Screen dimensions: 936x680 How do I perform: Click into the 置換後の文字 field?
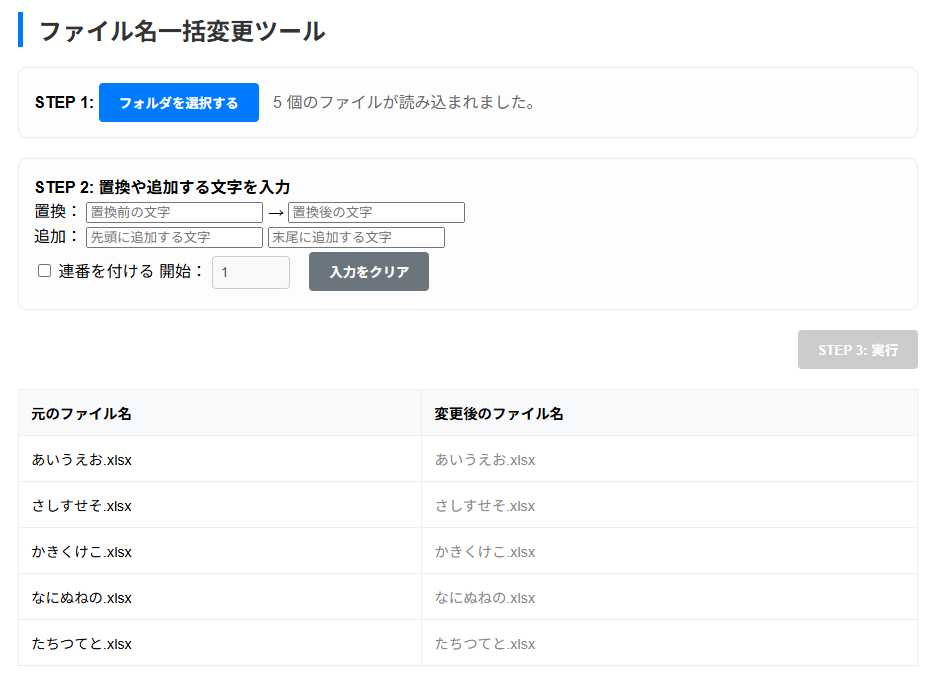click(x=376, y=213)
